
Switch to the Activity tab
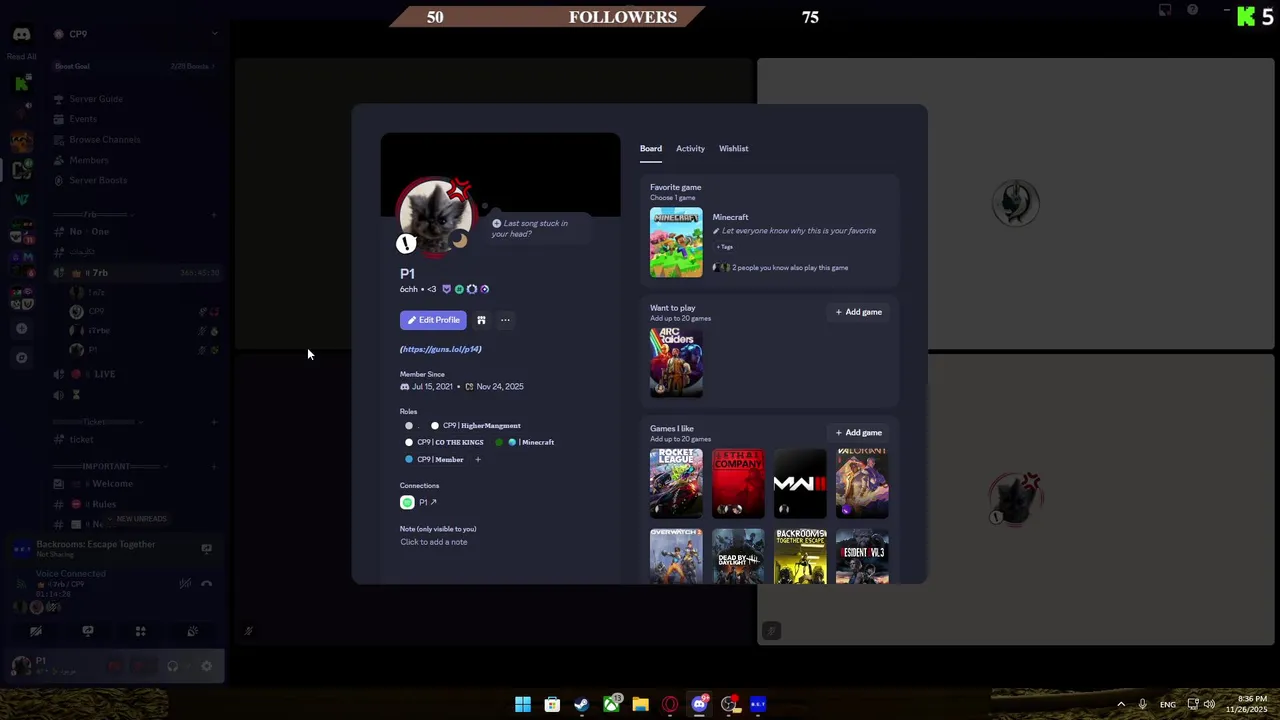pyautogui.click(x=690, y=148)
